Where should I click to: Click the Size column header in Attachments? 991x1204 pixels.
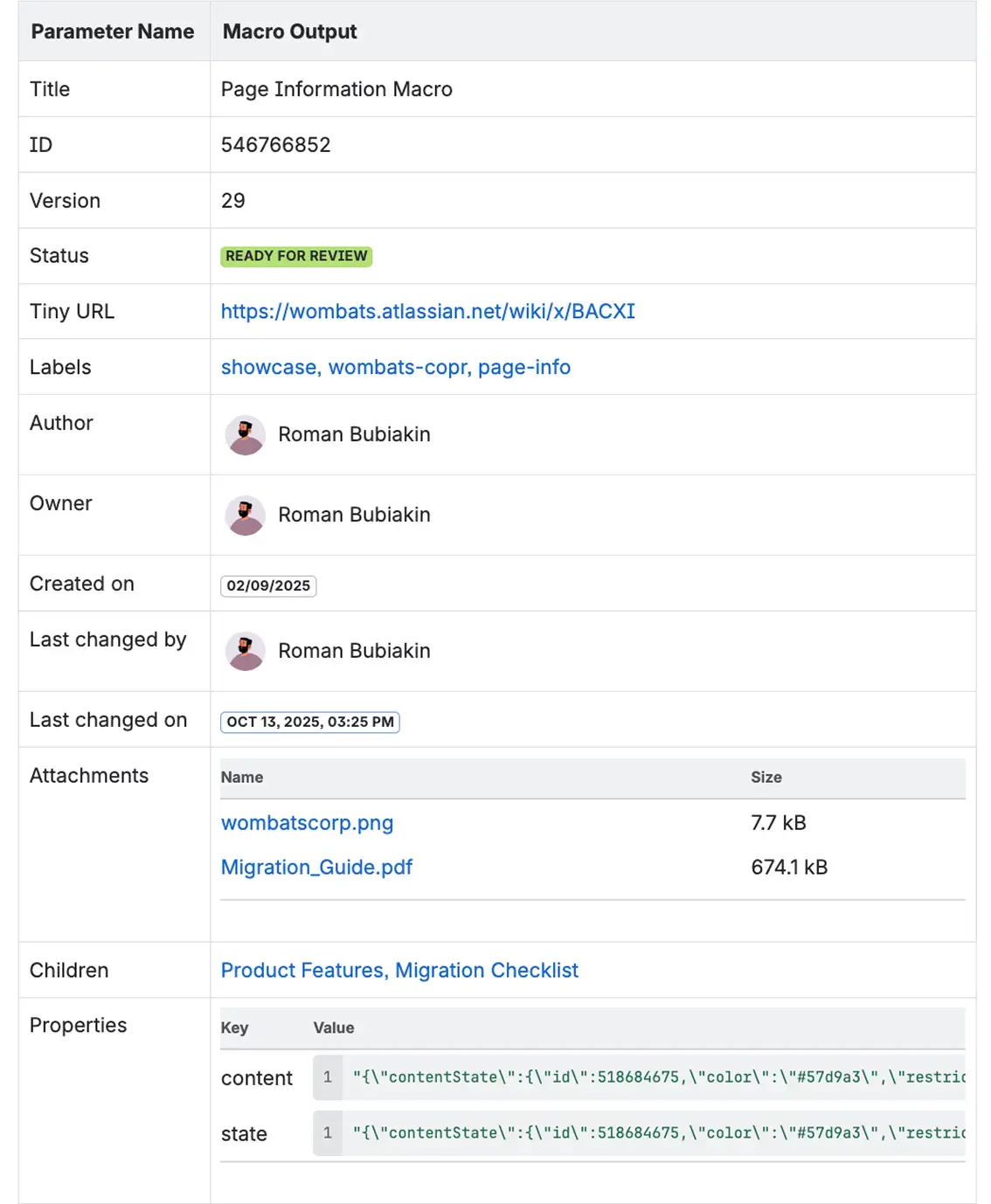point(766,778)
